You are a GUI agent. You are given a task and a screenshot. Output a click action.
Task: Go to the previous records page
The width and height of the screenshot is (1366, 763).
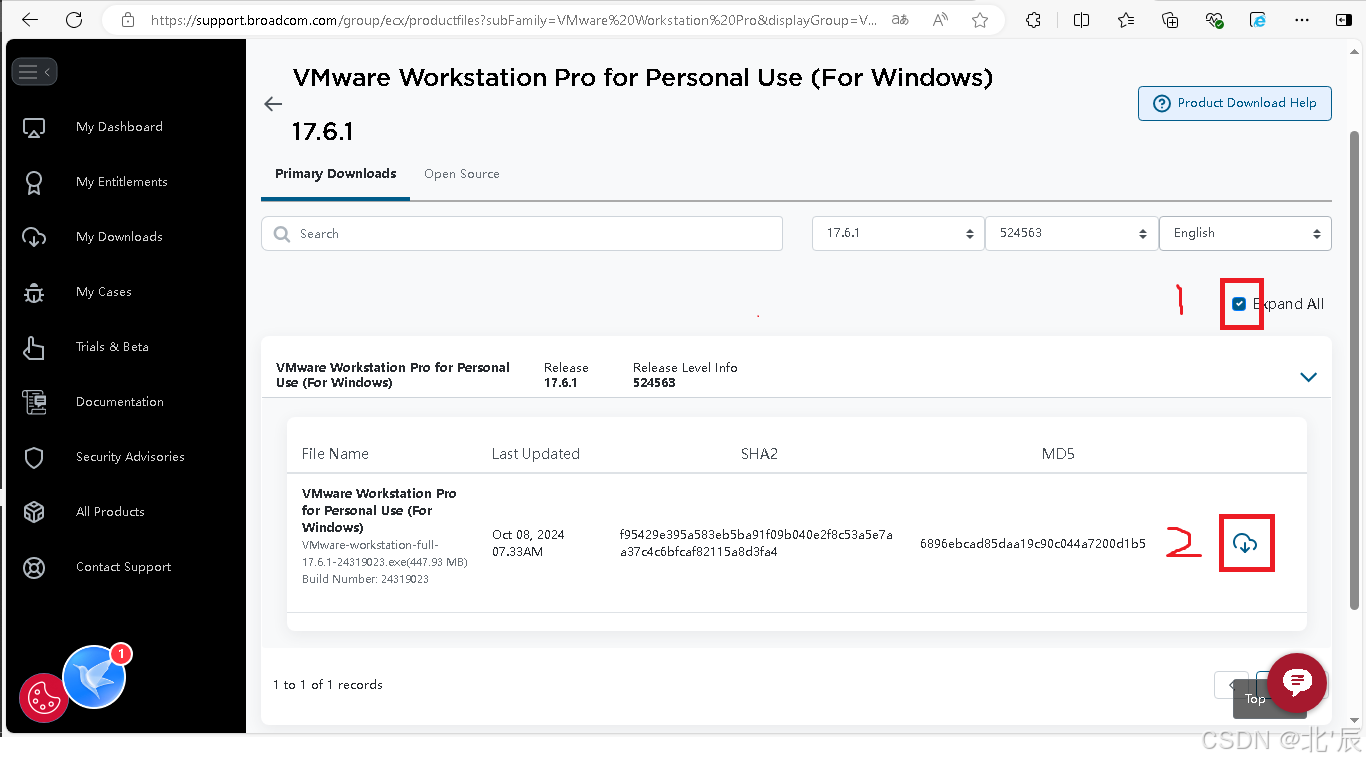pyautogui.click(x=1231, y=685)
